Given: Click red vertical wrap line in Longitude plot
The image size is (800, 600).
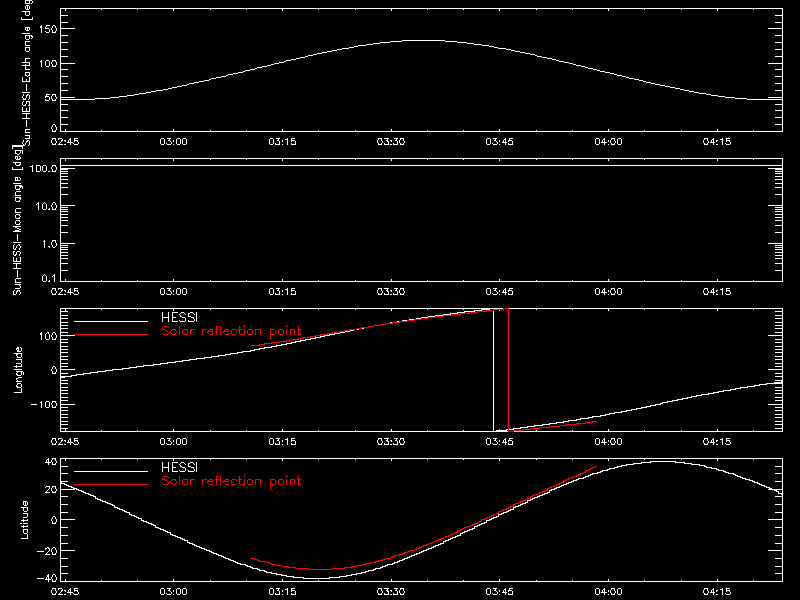Looking at the screenshot, I should pyautogui.click(x=508, y=370).
